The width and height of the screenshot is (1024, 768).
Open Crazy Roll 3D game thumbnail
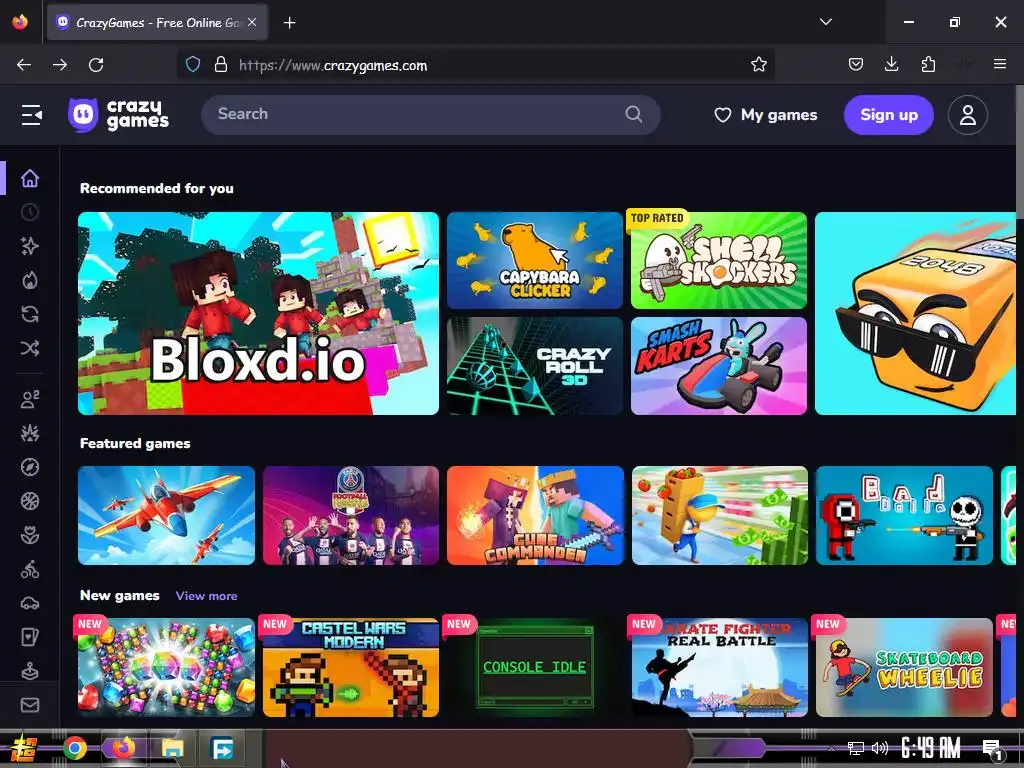point(535,366)
